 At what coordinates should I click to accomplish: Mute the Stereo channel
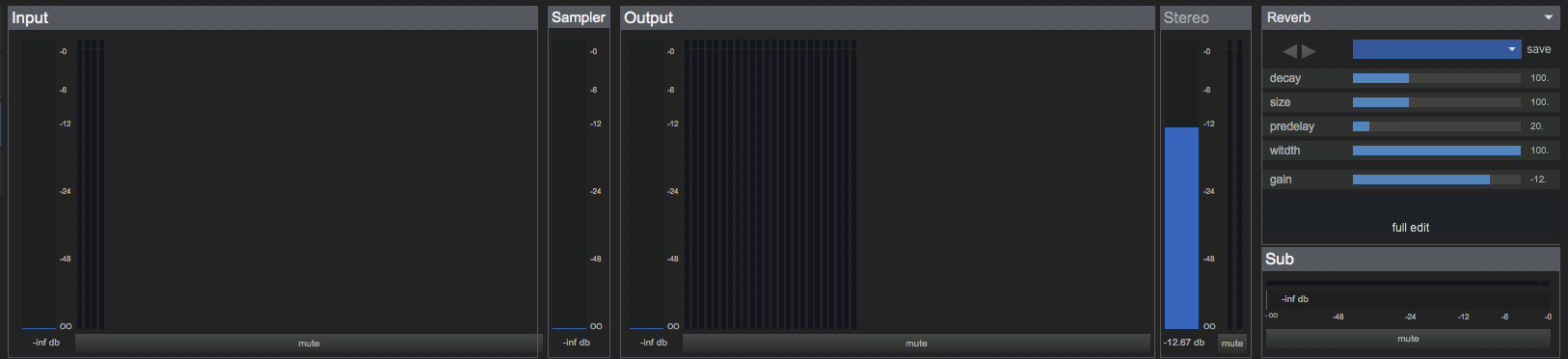click(1231, 343)
